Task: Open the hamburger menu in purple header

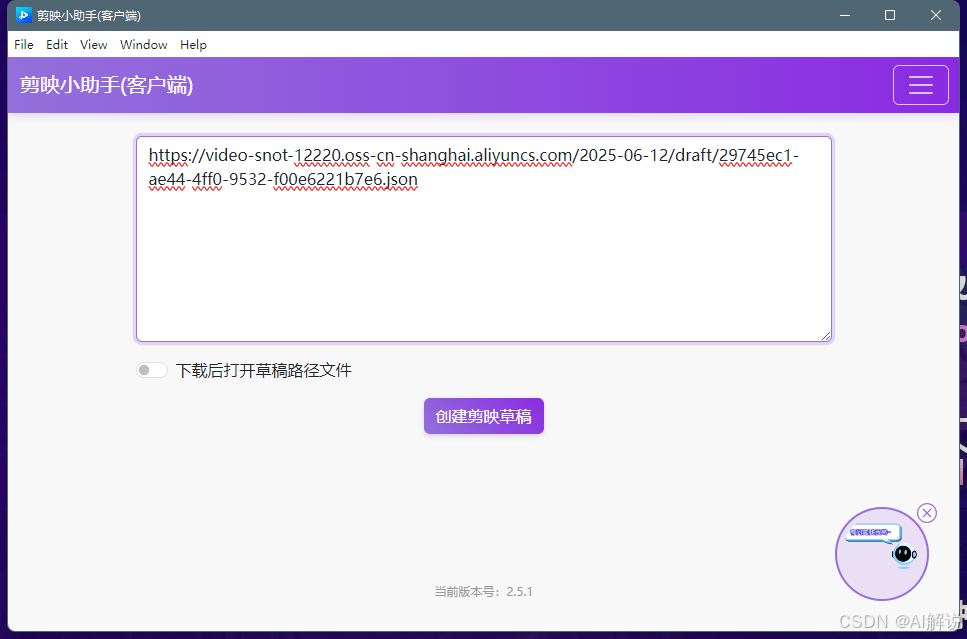Action: (x=920, y=85)
